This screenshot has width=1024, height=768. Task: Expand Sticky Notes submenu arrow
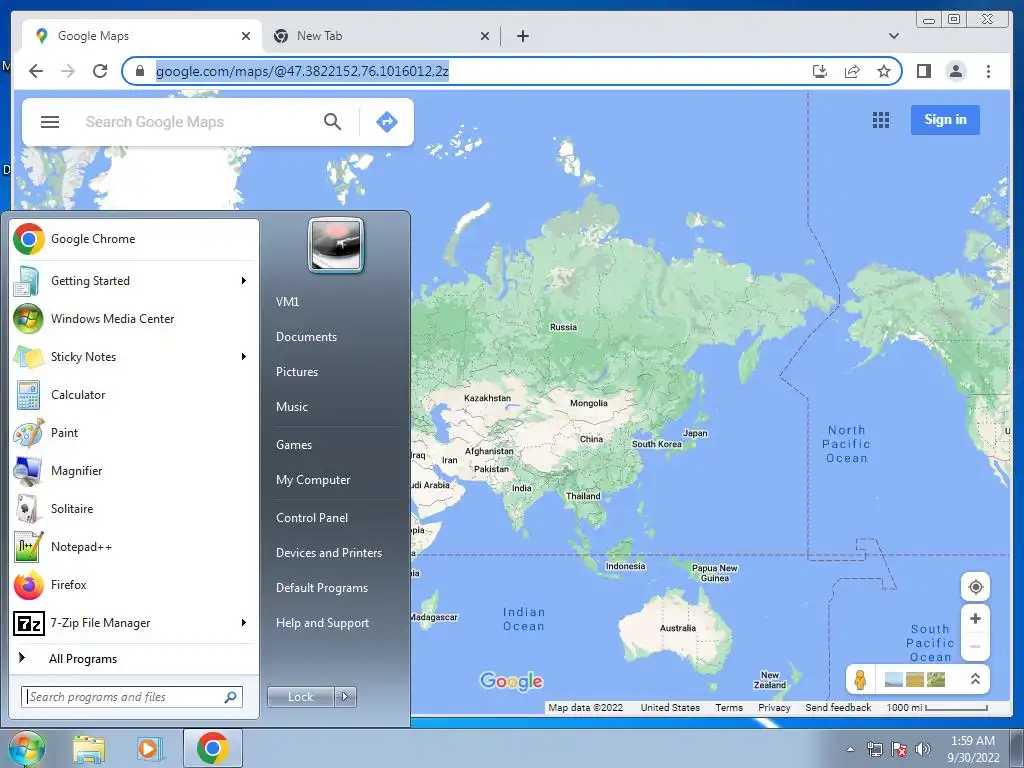pos(244,357)
